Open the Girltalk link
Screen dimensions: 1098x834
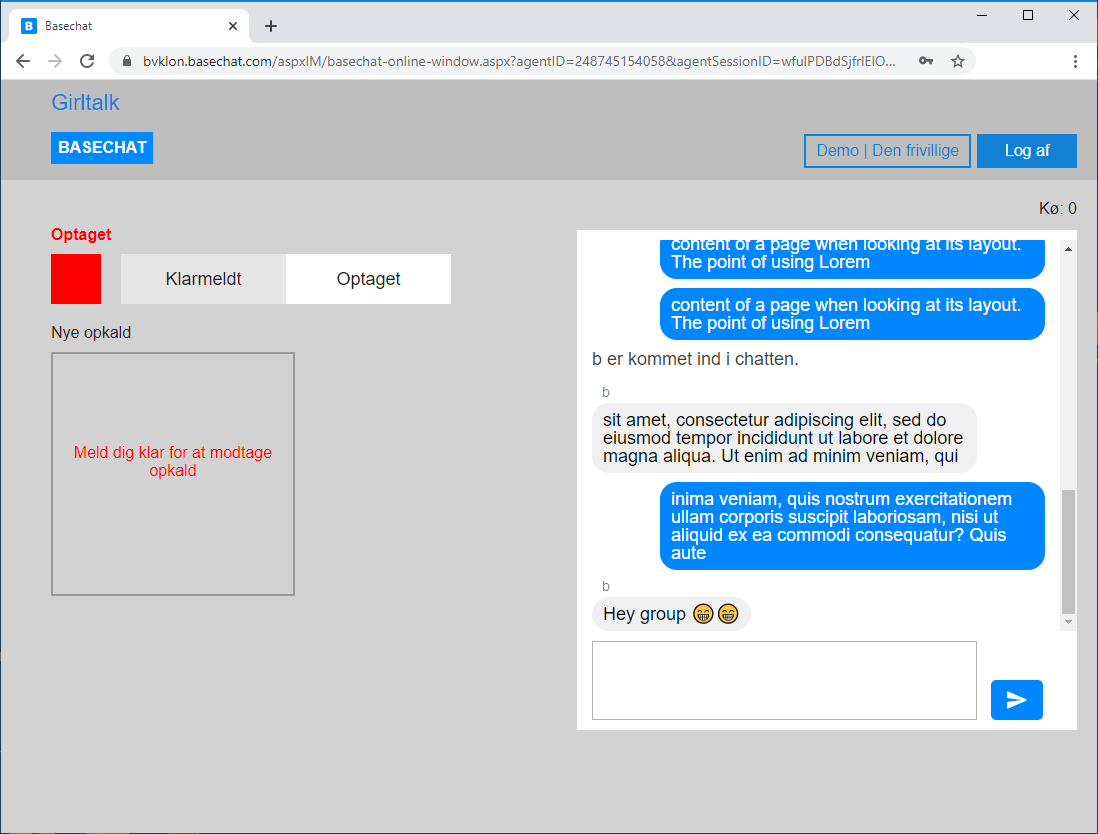click(x=85, y=102)
